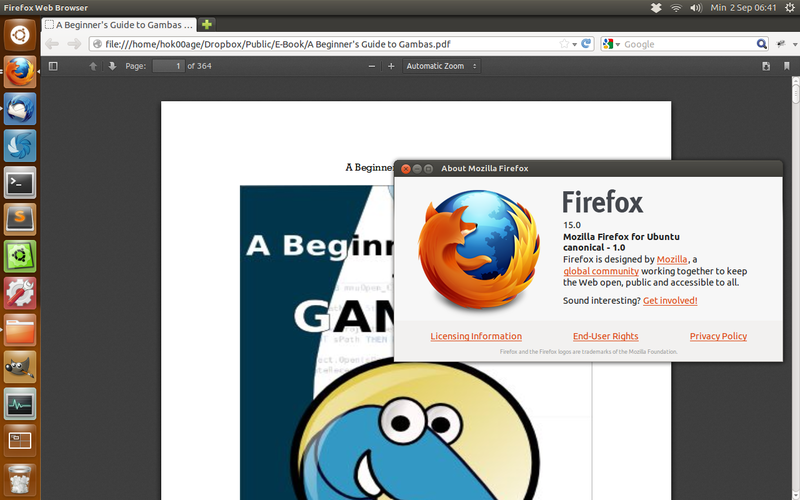
Task: Click the browser back arrow
Action: coord(52,44)
